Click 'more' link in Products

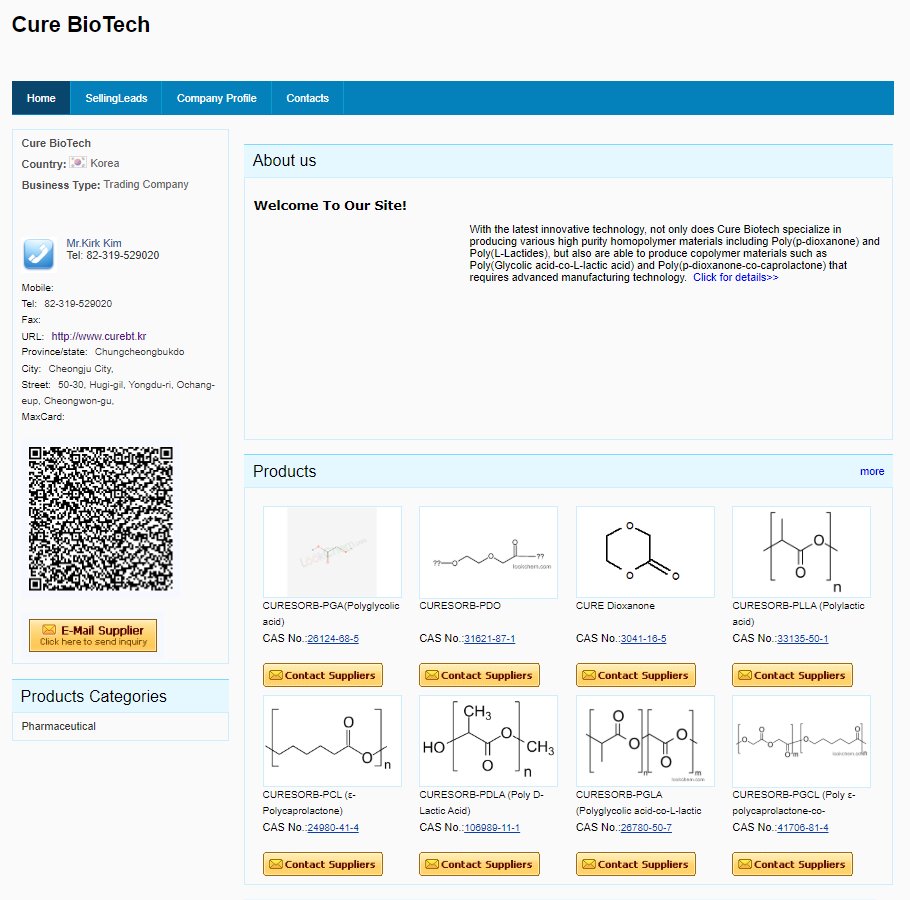click(x=872, y=471)
